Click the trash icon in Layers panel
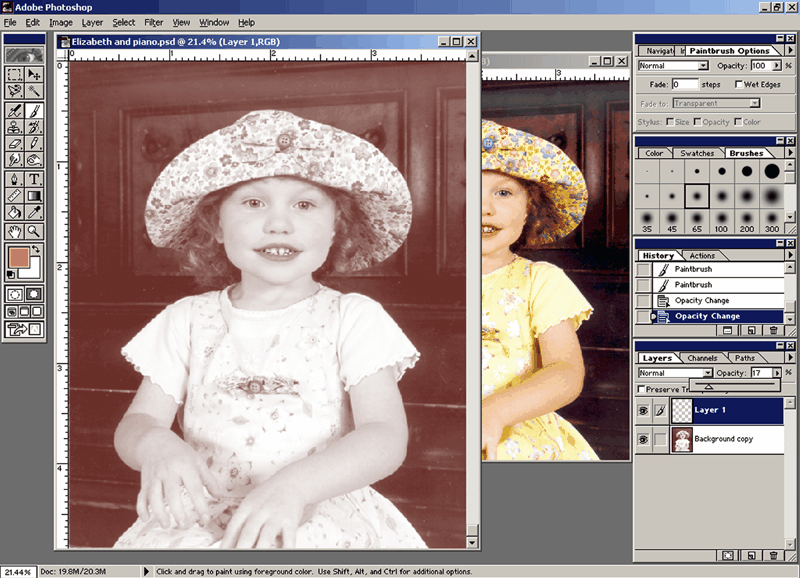800x578 pixels. point(773,554)
